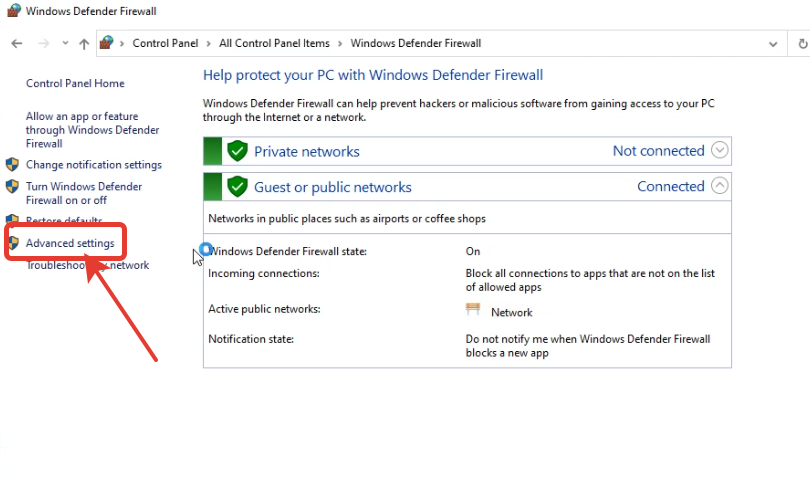The width and height of the screenshot is (810, 490).
Task: Go back with the back arrow
Action: [x=17, y=44]
